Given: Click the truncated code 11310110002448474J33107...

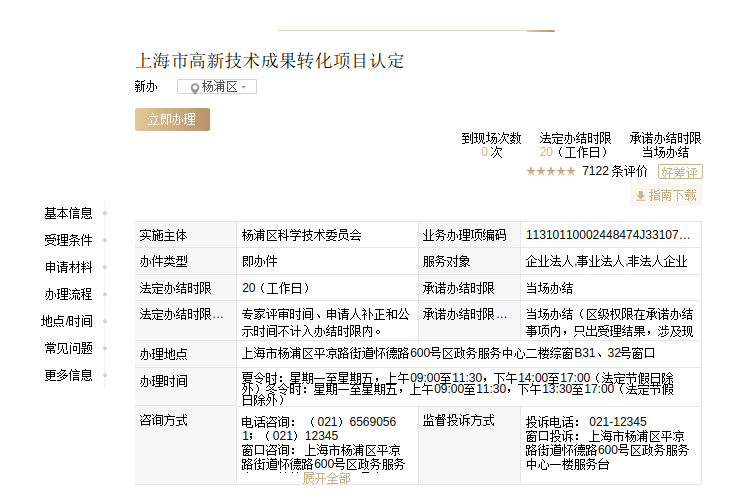Looking at the screenshot, I should 608,235.
